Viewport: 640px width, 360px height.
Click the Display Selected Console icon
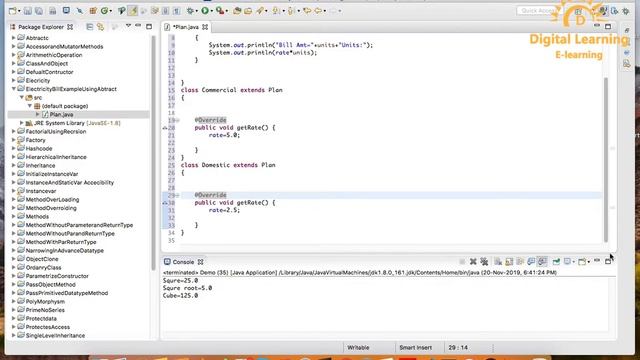point(568,262)
